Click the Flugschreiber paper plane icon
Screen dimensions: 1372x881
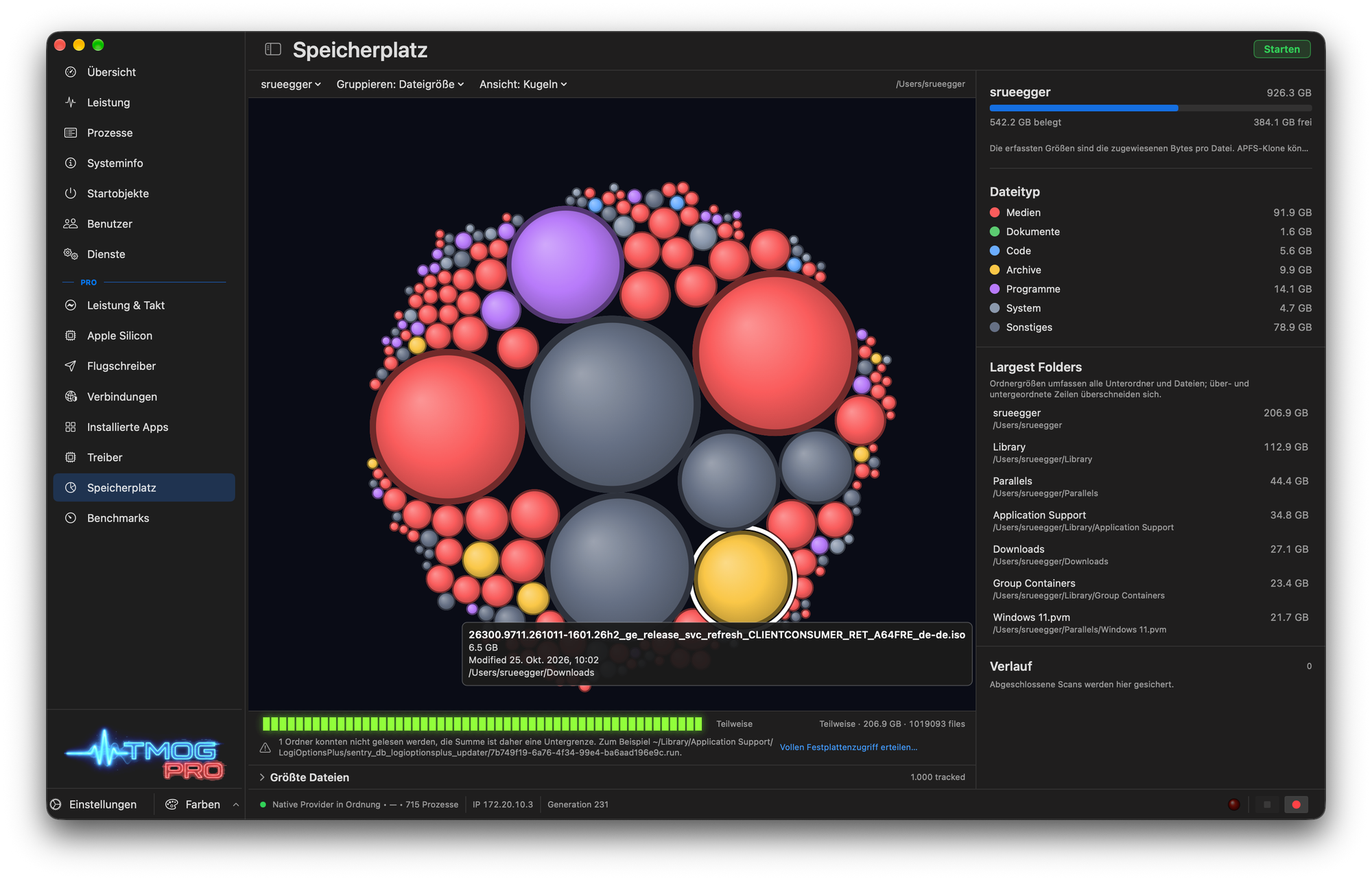71,366
